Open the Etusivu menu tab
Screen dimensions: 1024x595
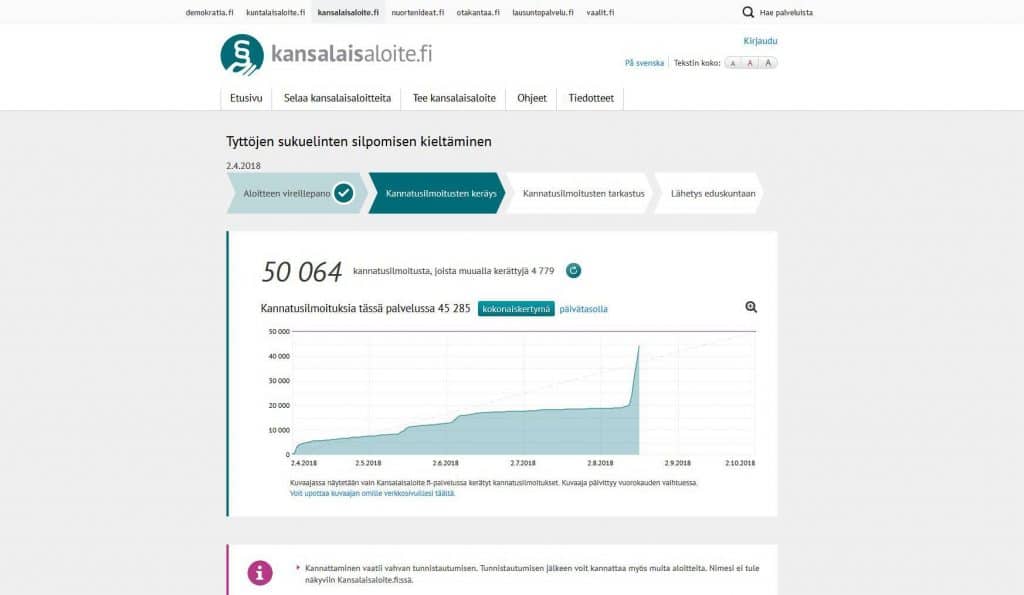point(246,98)
